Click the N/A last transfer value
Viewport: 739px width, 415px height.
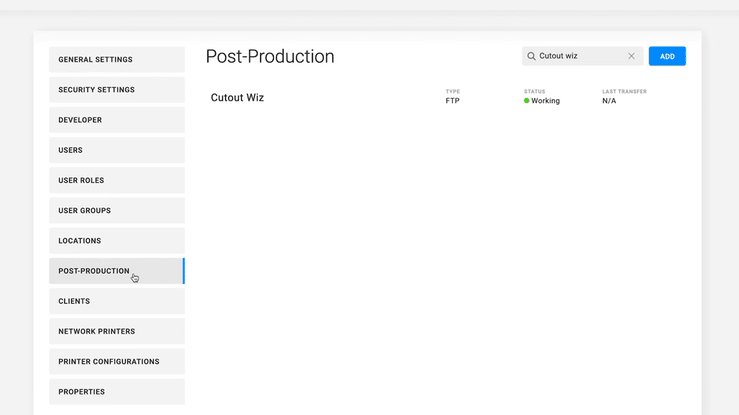(609, 101)
